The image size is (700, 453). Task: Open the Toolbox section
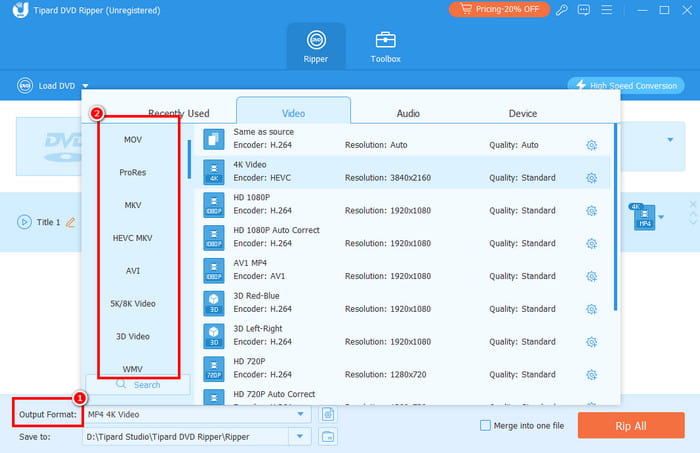point(386,46)
